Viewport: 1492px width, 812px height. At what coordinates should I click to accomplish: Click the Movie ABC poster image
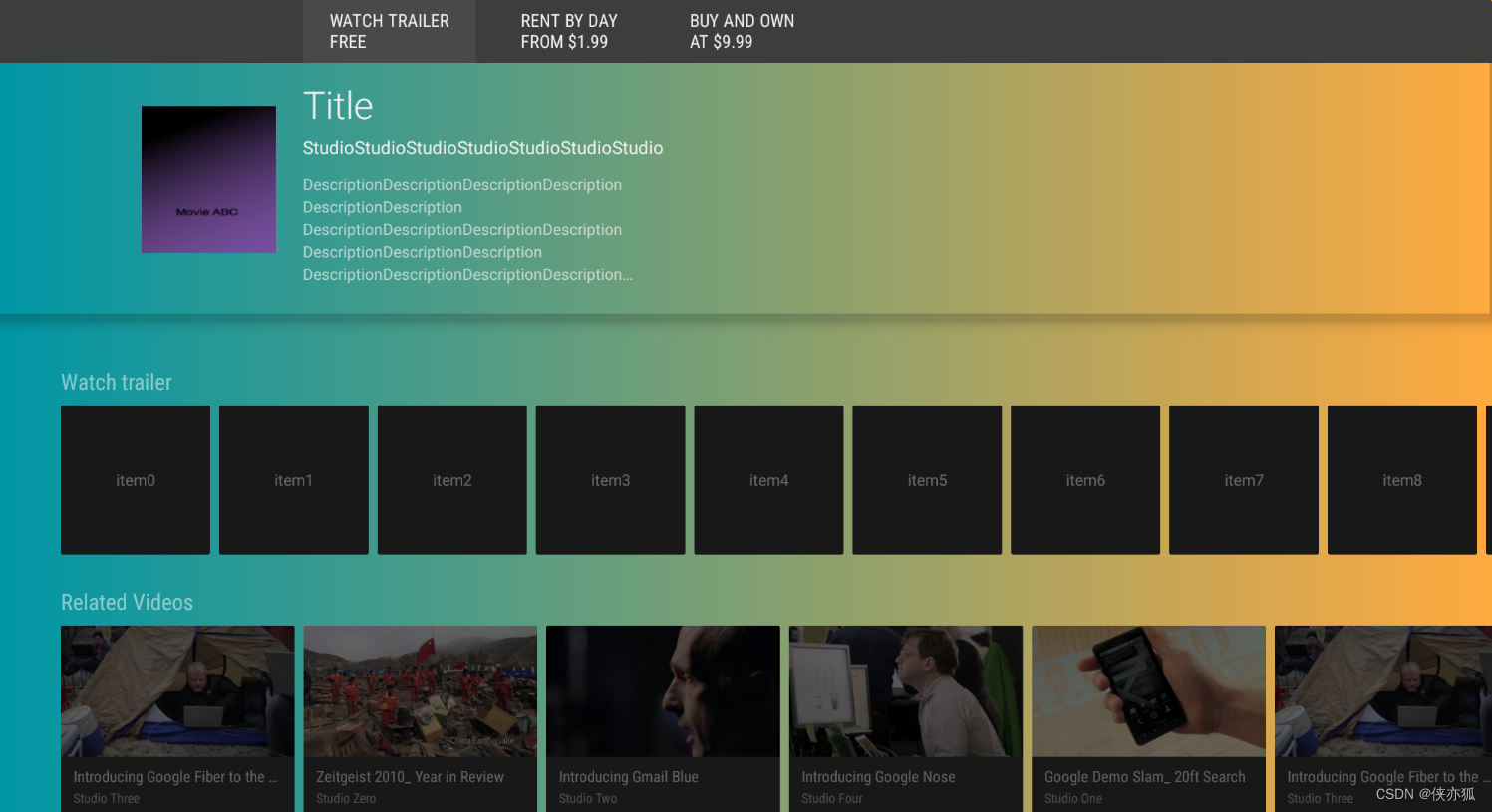(x=208, y=179)
